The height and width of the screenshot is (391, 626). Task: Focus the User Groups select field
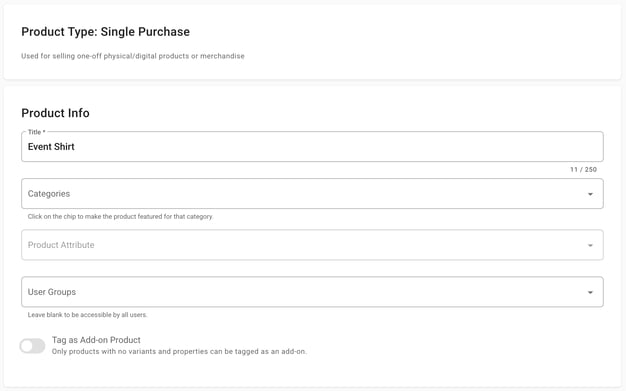(312, 292)
